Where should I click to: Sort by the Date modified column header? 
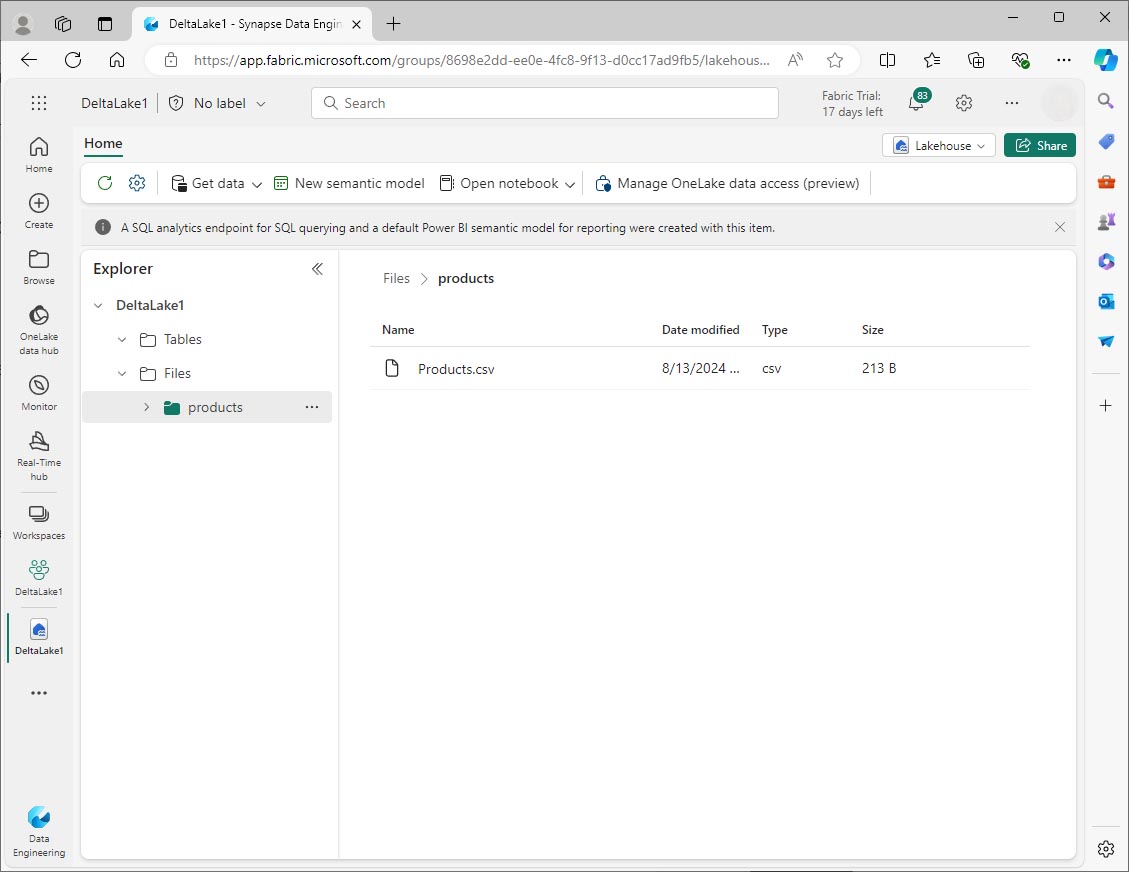coord(700,330)
